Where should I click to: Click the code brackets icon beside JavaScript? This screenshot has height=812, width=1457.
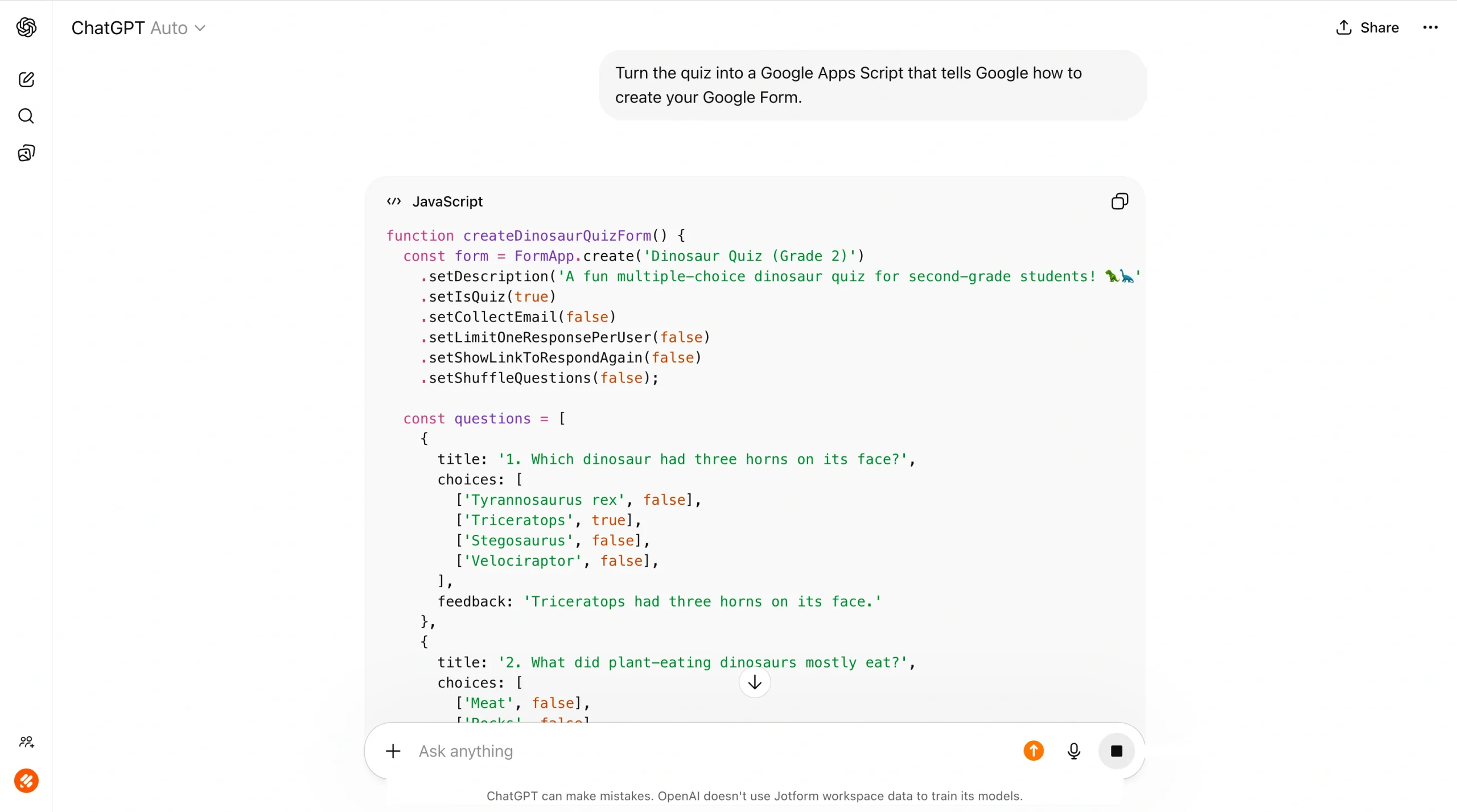coord(394,201)
